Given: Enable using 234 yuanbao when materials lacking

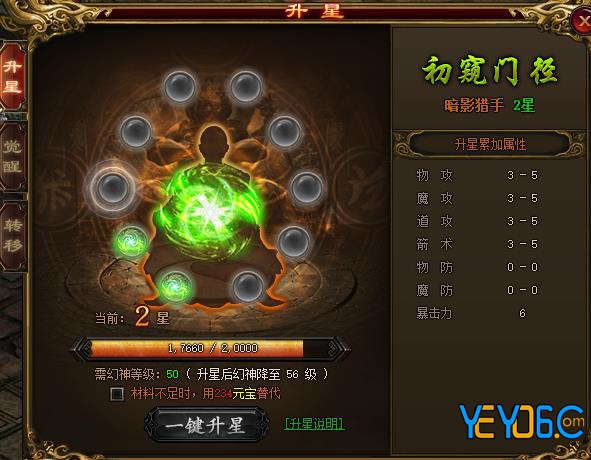Looking at the screenshot, I should click(117, 394).
